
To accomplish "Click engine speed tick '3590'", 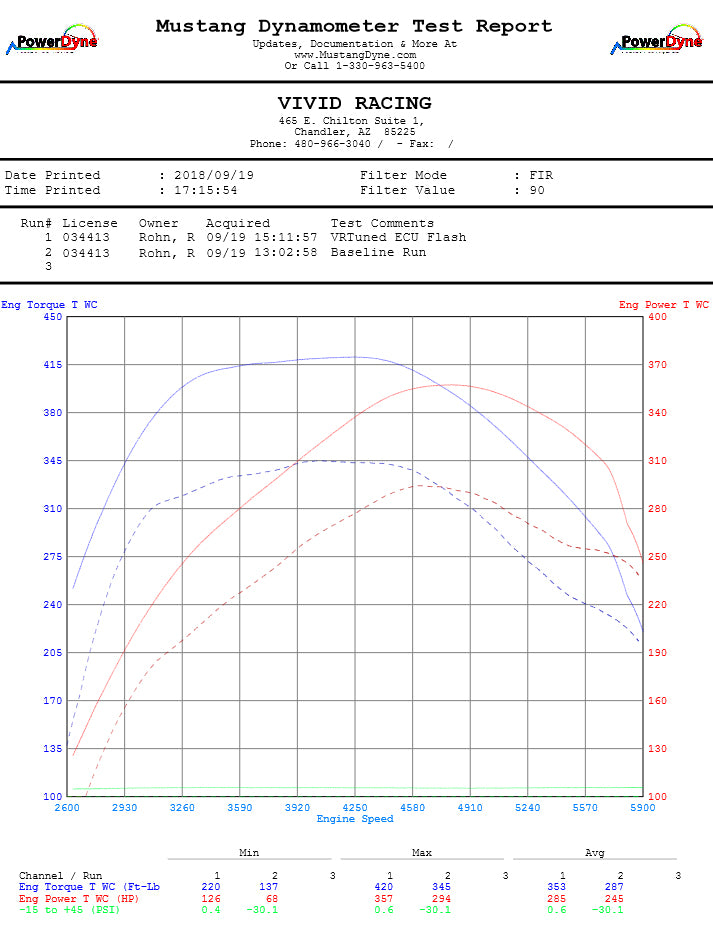I will (240, 808).
